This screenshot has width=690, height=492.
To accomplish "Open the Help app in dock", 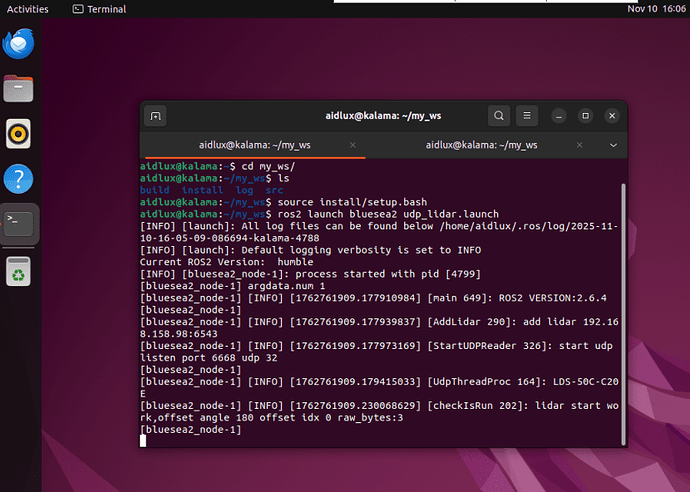I will pyautogui.click(x=19, y=179).
